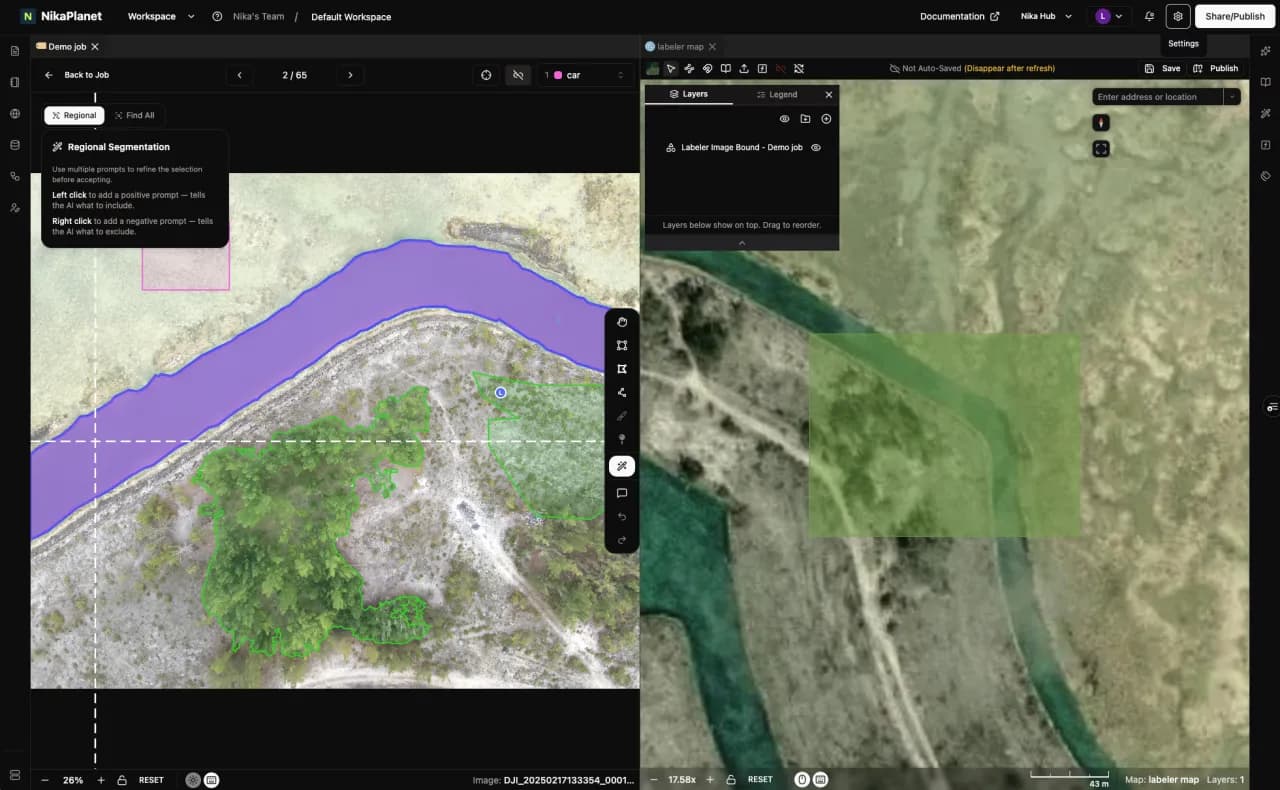Expand the address search options dropdown

coord(1232,97)
